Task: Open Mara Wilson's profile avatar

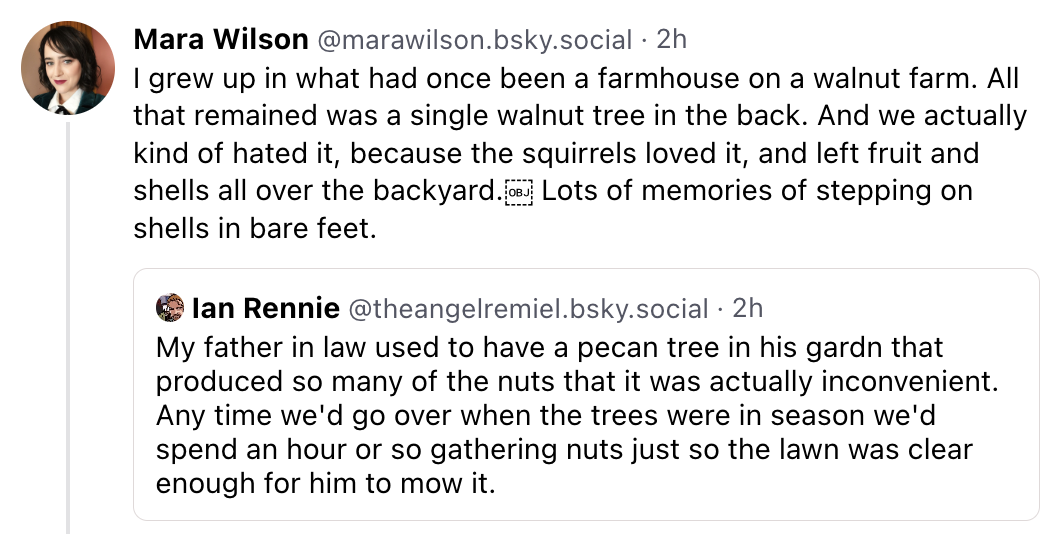Action: tap(68, 69)
